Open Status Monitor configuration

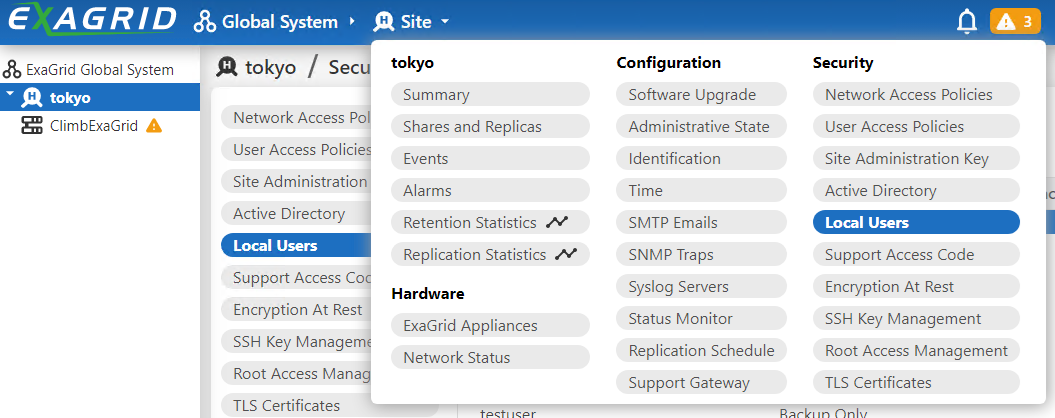[x=701, y=318]
